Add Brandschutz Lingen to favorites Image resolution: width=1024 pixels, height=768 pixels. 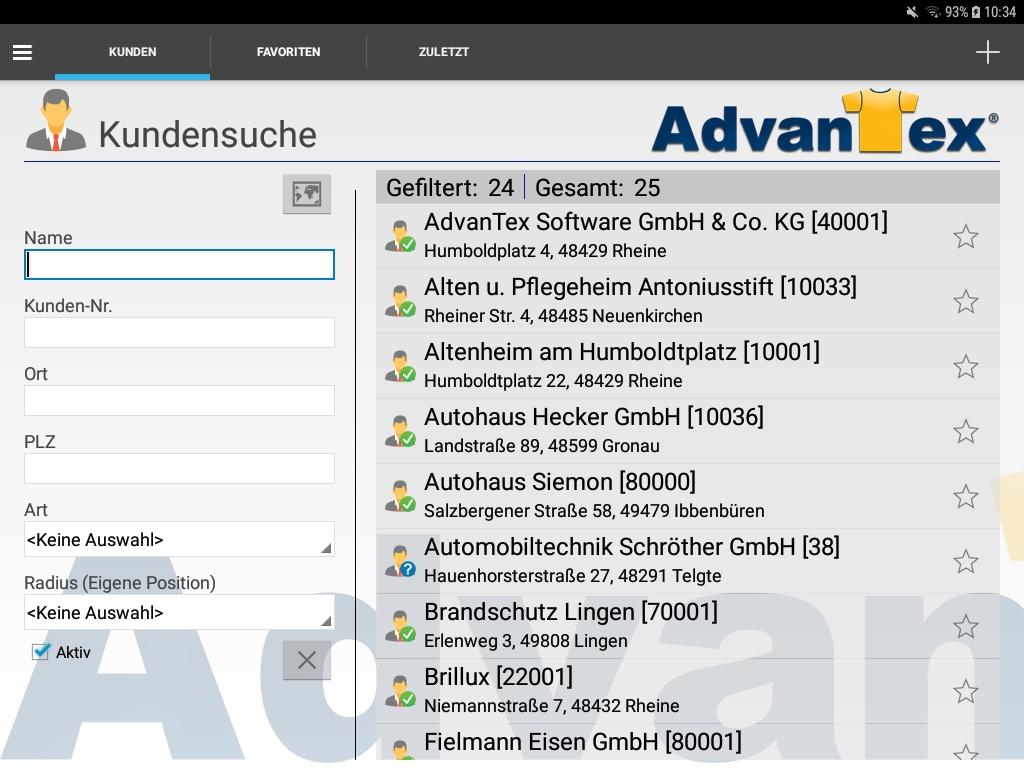click(x=965, y=626)
